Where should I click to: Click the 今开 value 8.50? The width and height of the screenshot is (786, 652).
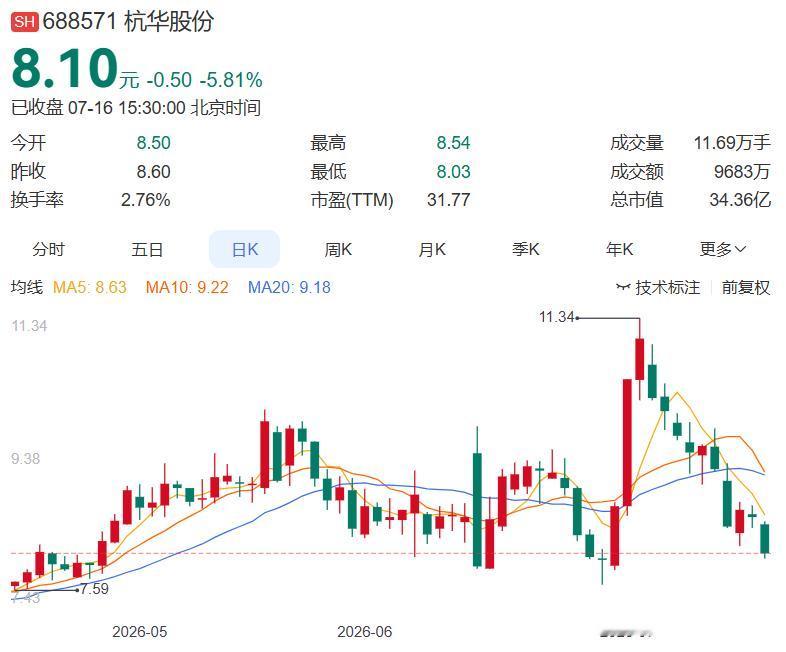click(x=153, y=143)
